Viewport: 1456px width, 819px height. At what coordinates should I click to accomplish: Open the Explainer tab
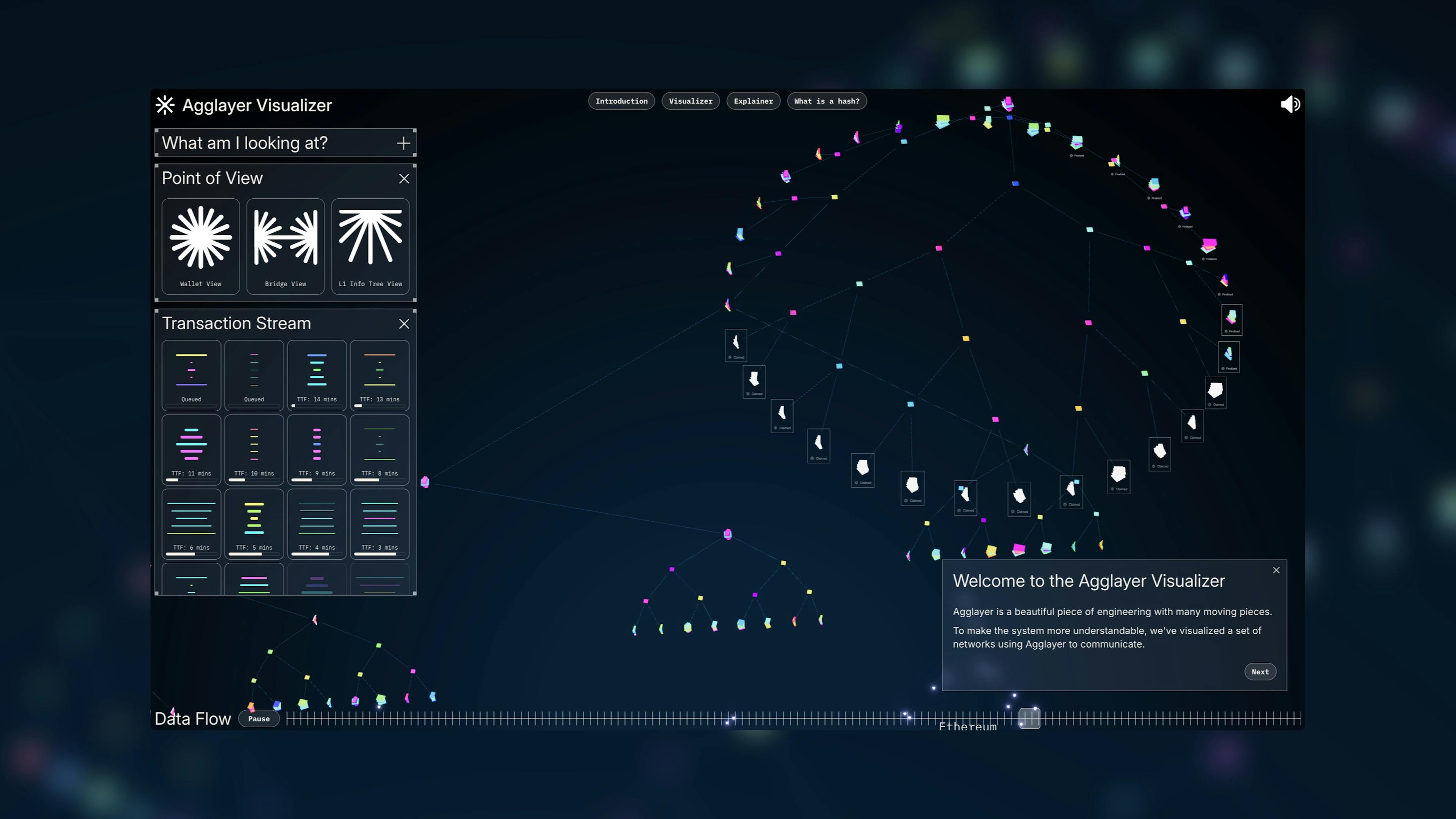(753, 101)
